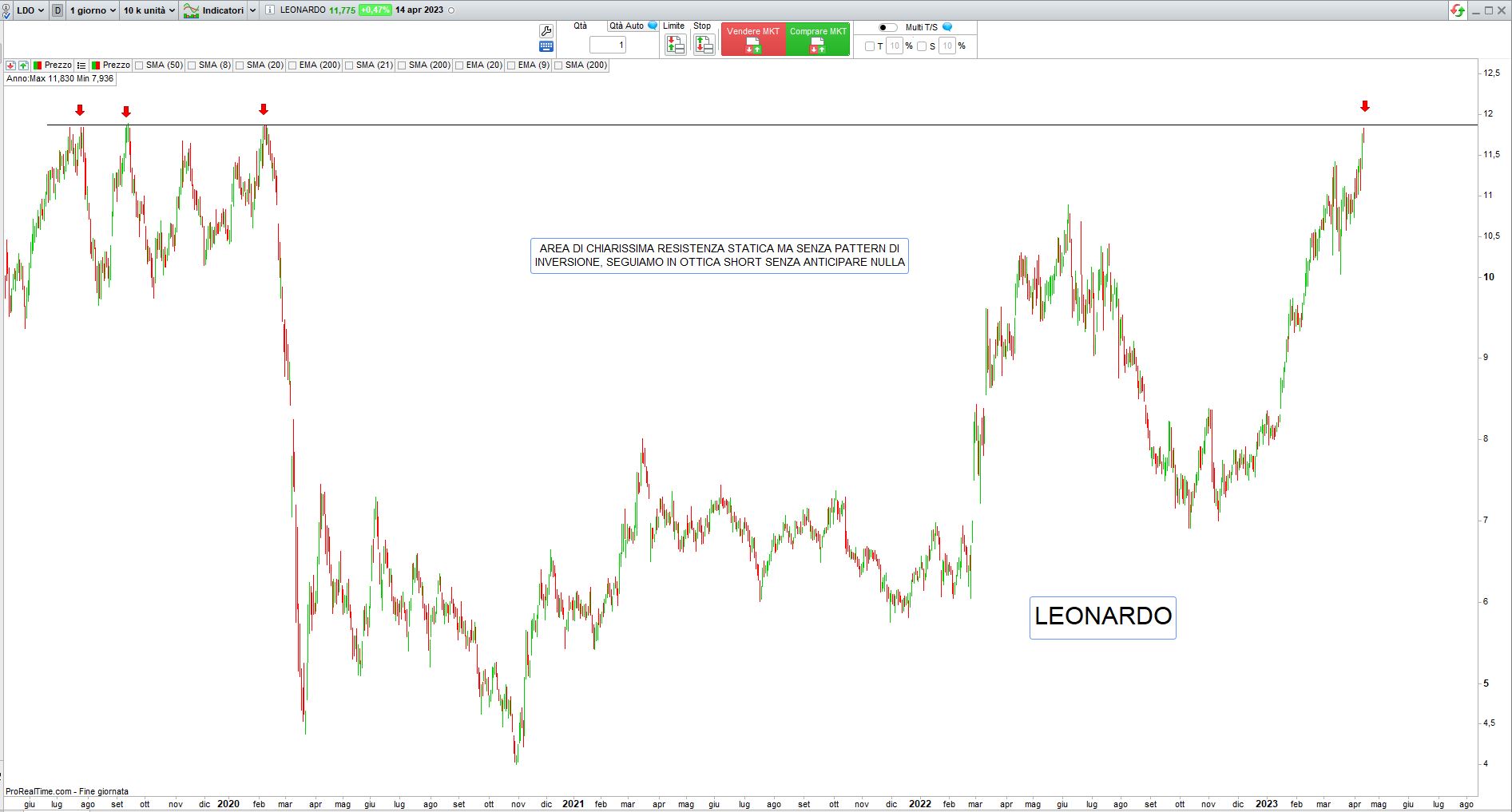Screen dimensions: 1512x812
Task: Click the LEONARDO instrument name in the title bar
Action: click(x=303, y=10)
